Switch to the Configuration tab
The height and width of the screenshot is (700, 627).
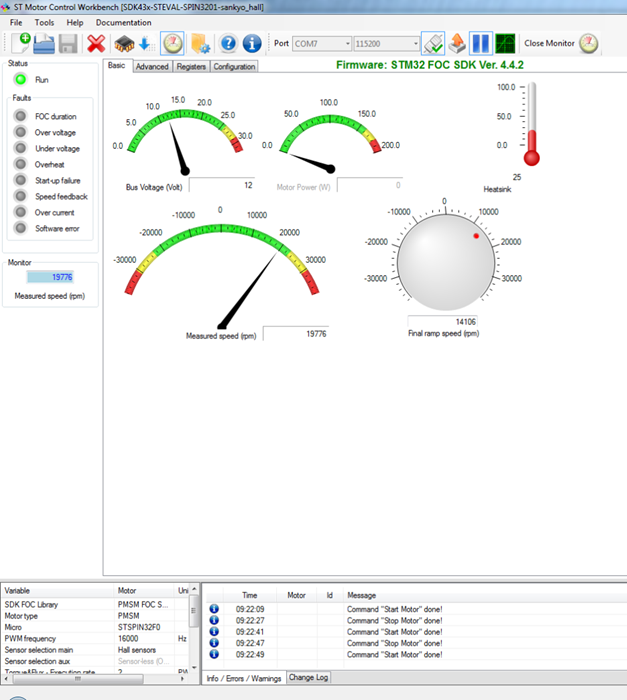tap(234, 67)
